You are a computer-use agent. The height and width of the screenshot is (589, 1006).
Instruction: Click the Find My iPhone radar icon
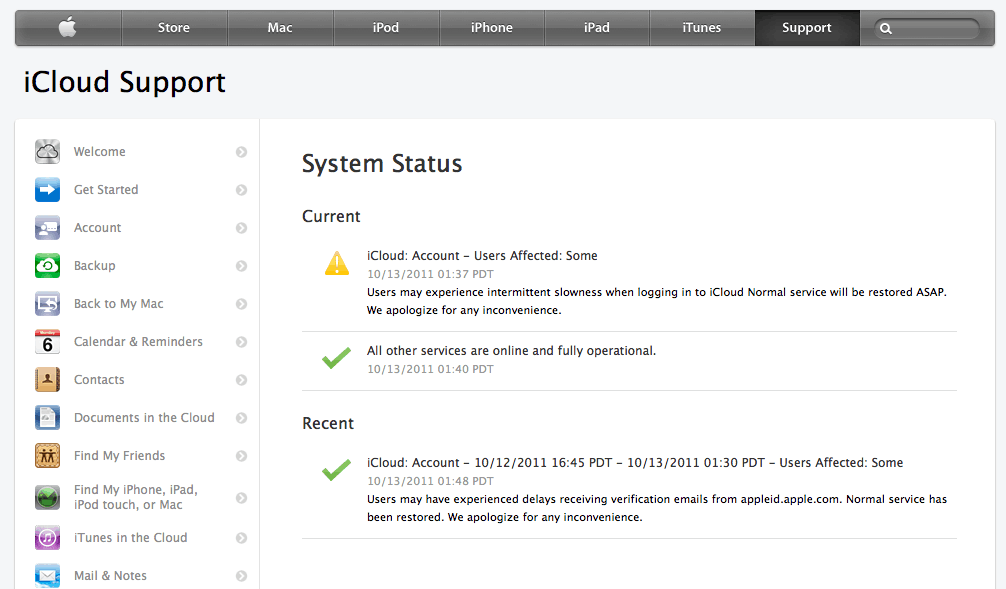pos(47,497)
